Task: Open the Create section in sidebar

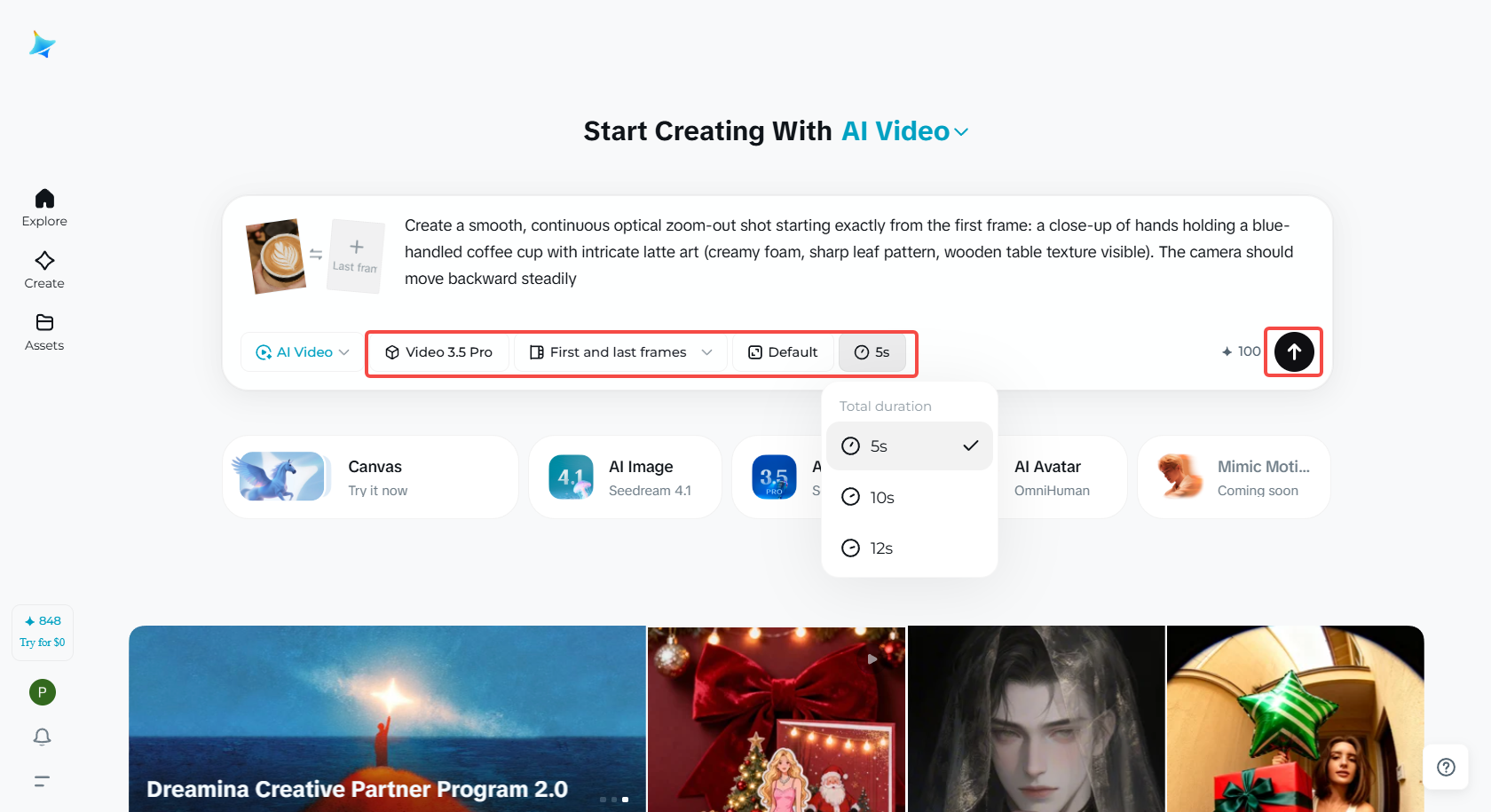Action: 44,271
